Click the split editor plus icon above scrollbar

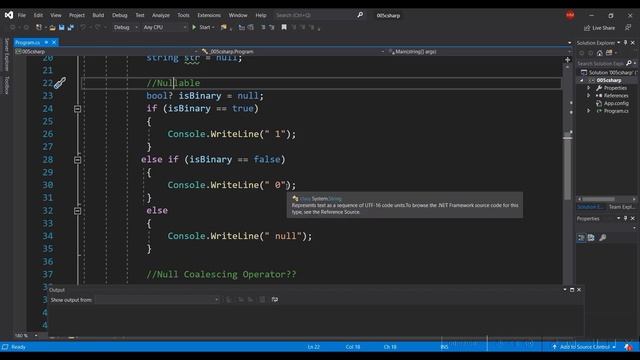tap(567, 60)
